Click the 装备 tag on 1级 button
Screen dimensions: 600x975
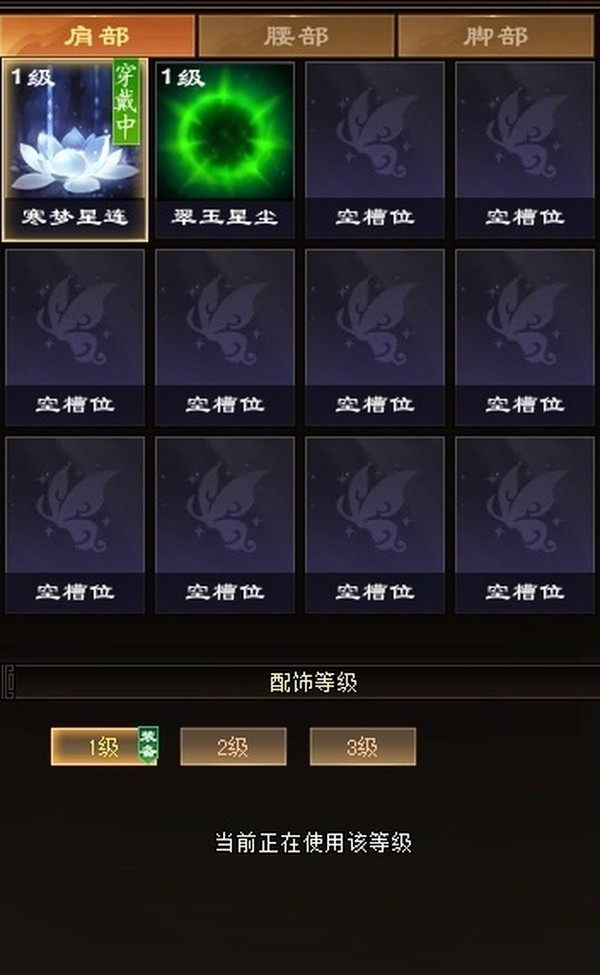click(x=148, y=744)
